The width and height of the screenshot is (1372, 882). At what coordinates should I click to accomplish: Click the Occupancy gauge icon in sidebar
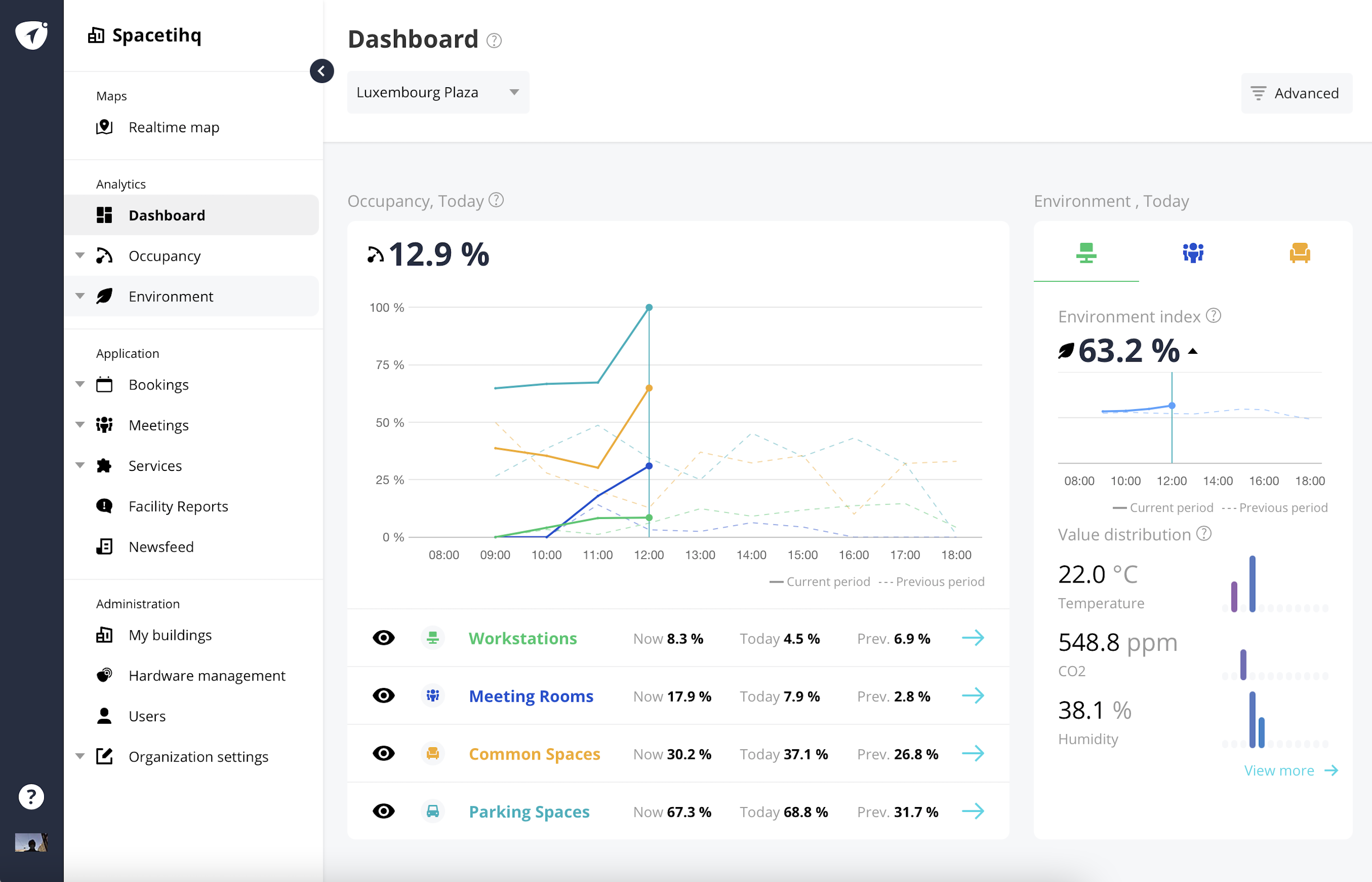pos(104,255)
